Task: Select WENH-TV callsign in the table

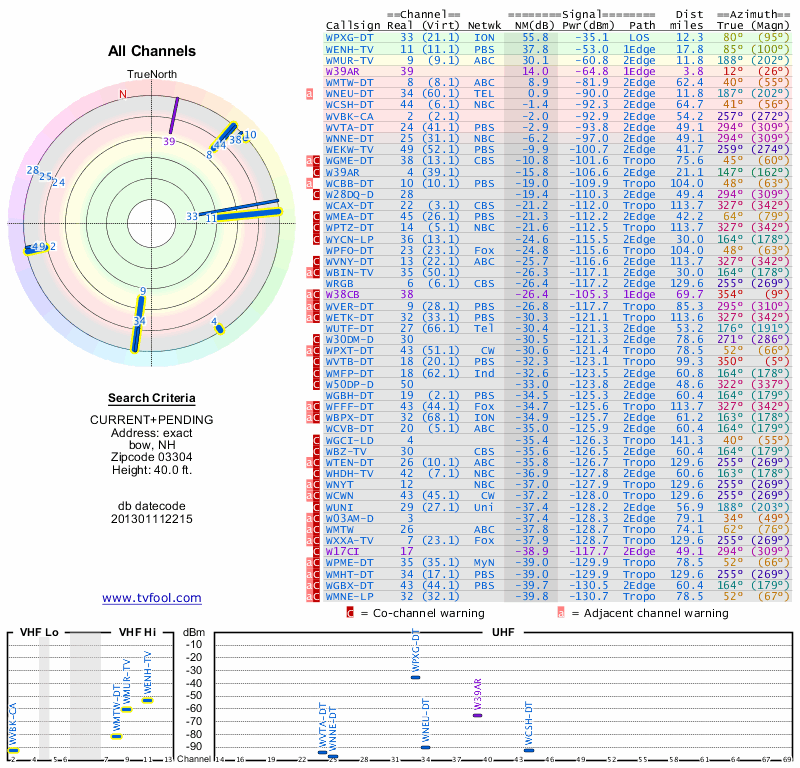Action: pos(349,49)
